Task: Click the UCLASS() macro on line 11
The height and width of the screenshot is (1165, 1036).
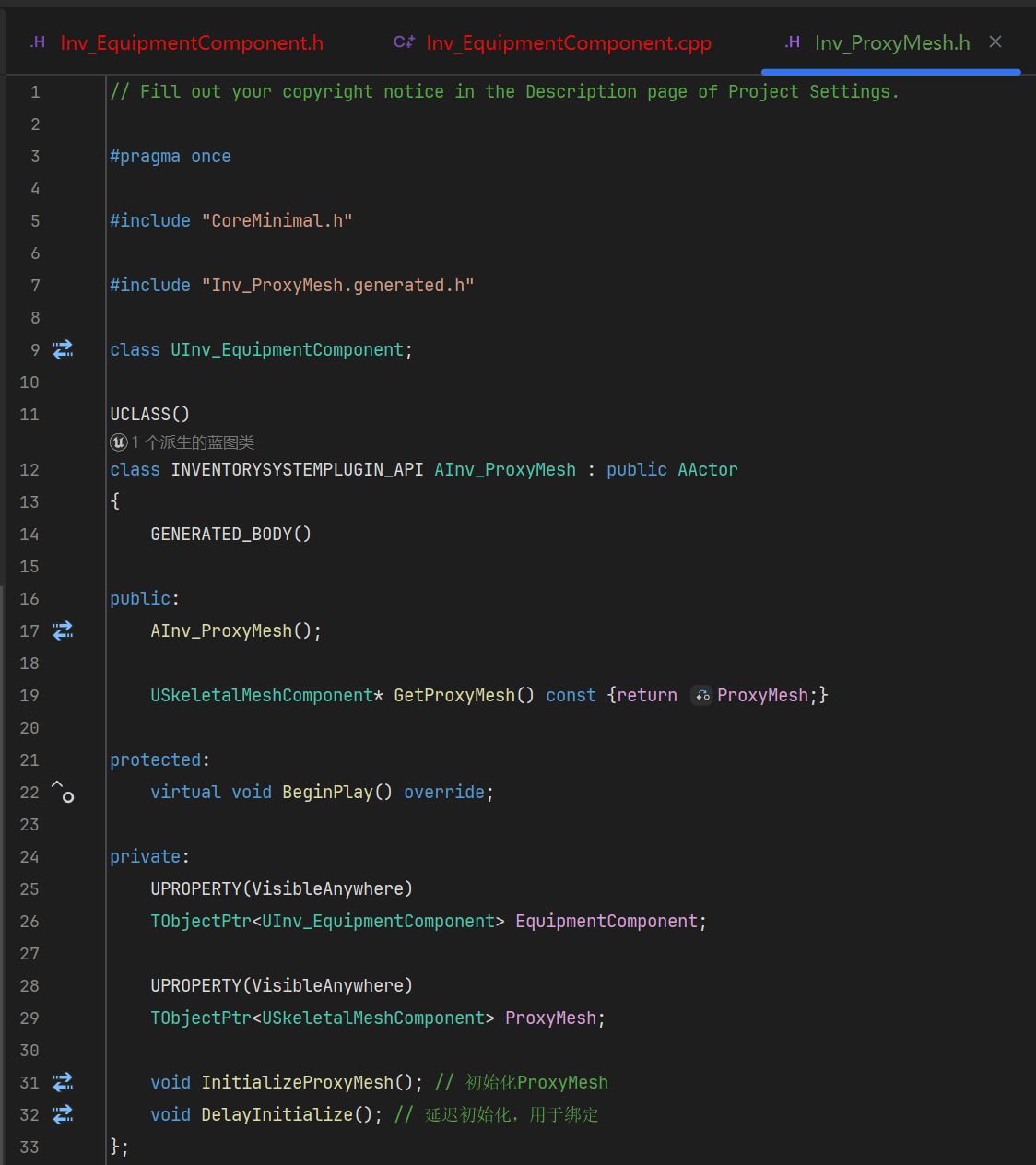Action: 149,415
